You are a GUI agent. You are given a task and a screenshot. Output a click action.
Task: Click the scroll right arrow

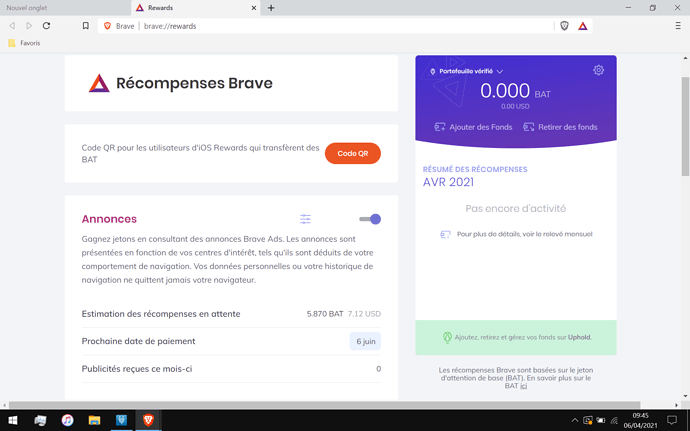pos(676,405)
